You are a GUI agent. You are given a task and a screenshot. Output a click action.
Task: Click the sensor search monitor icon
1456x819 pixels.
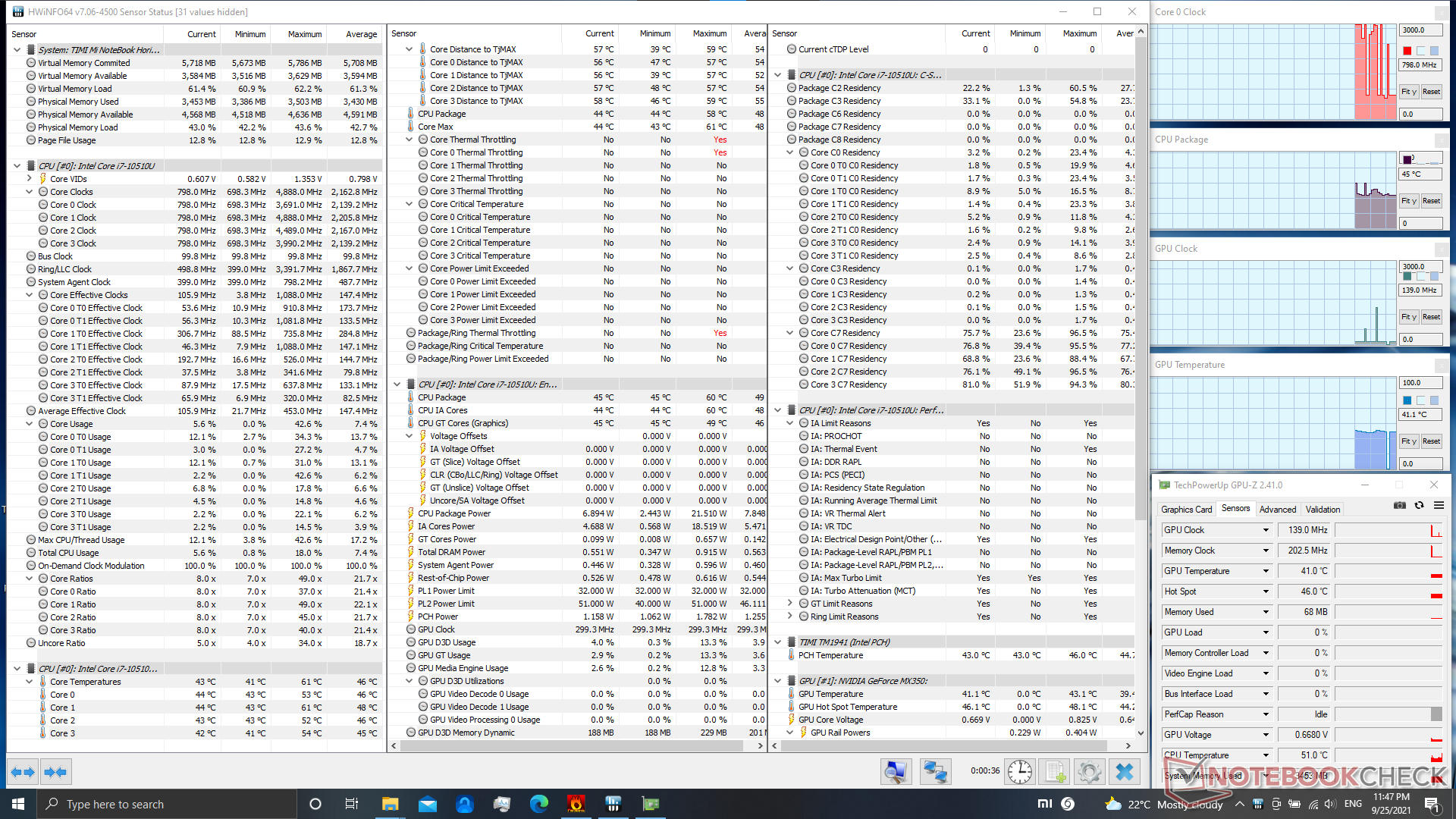[896, 772]
